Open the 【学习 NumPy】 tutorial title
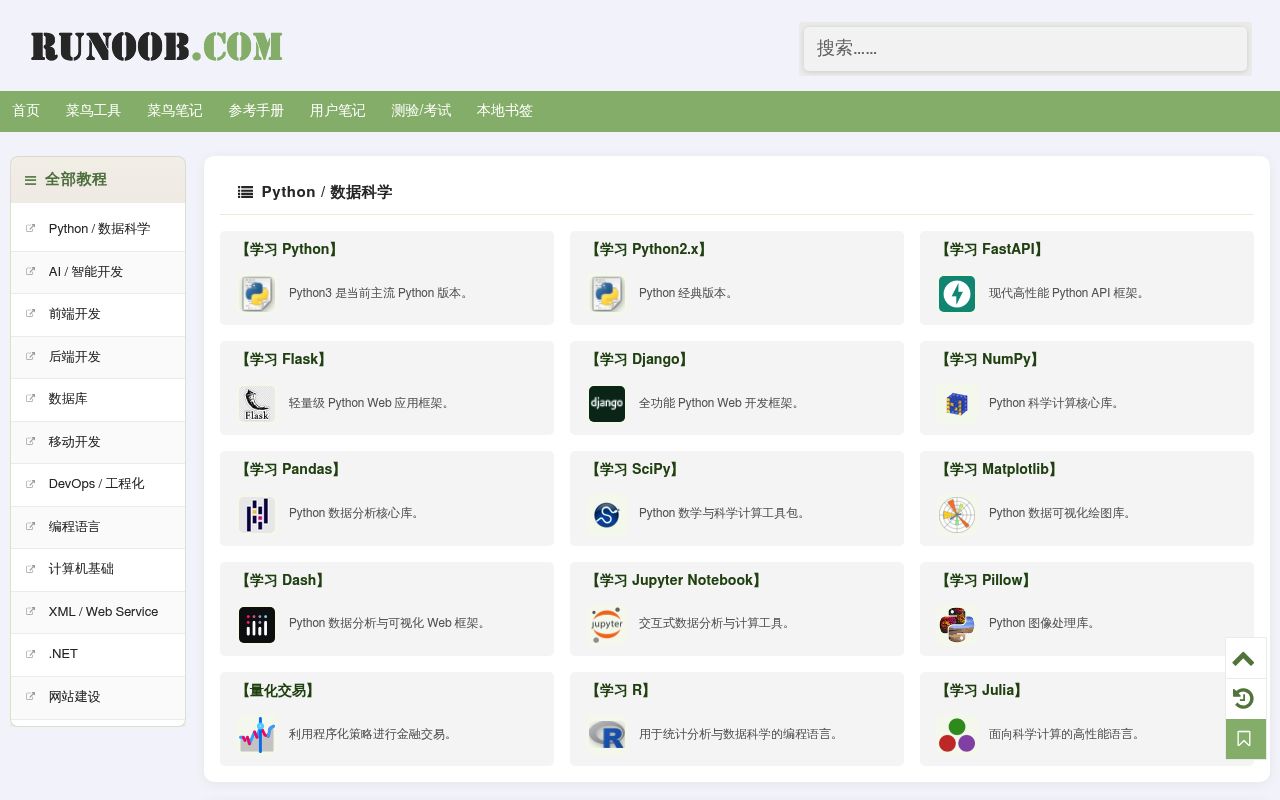1280x800 pixels. point(990,359)
